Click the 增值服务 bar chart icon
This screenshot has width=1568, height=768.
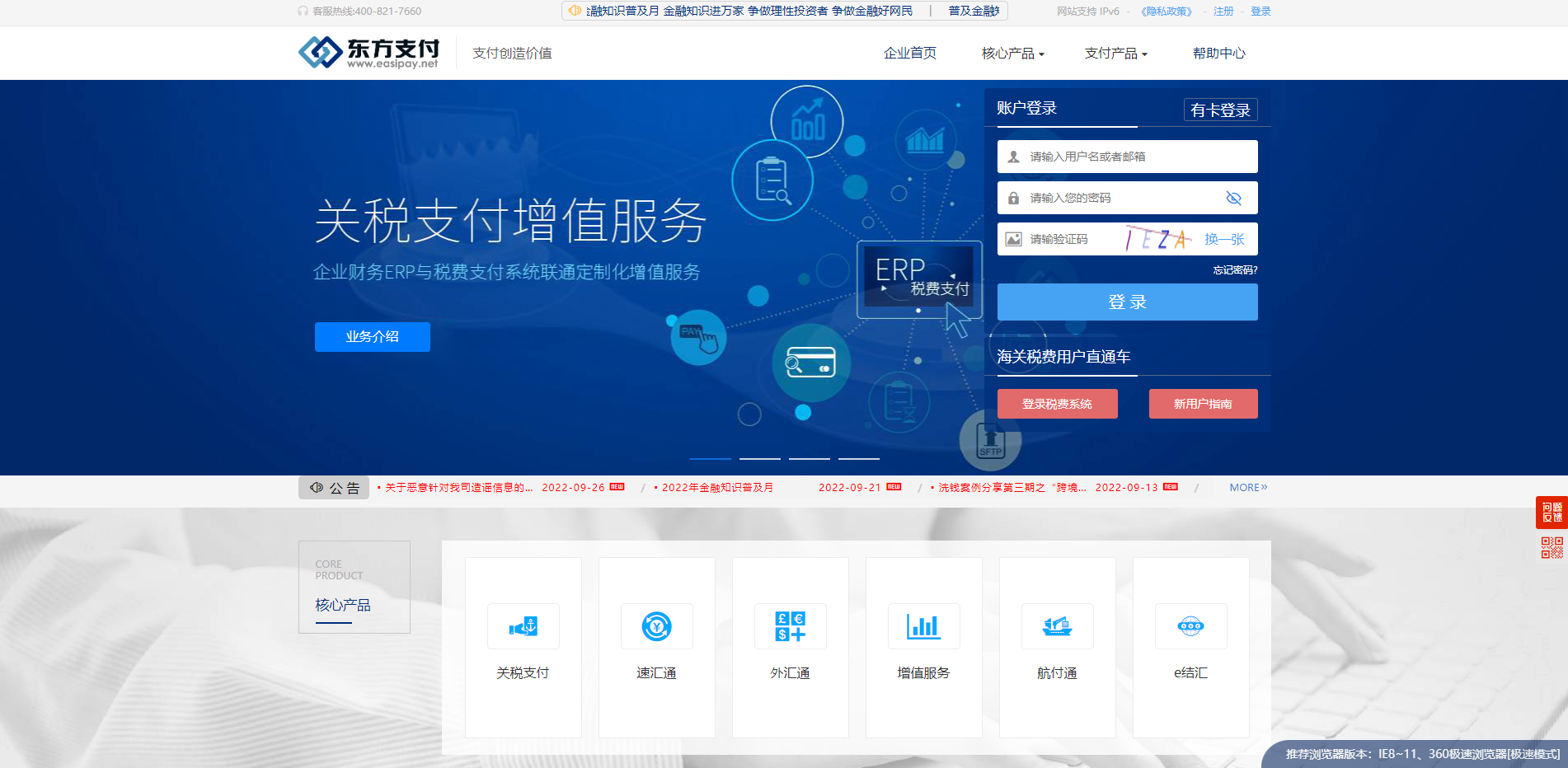click(923, 626)
